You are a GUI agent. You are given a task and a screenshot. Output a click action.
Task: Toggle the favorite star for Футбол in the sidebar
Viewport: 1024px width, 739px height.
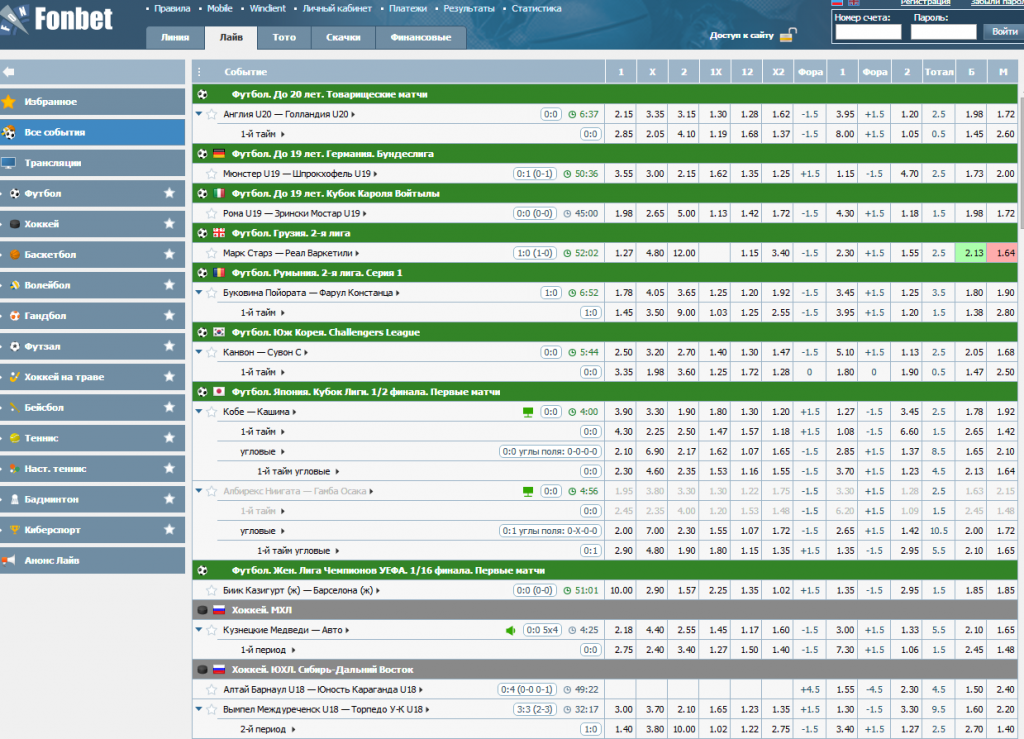pos(170,193)
